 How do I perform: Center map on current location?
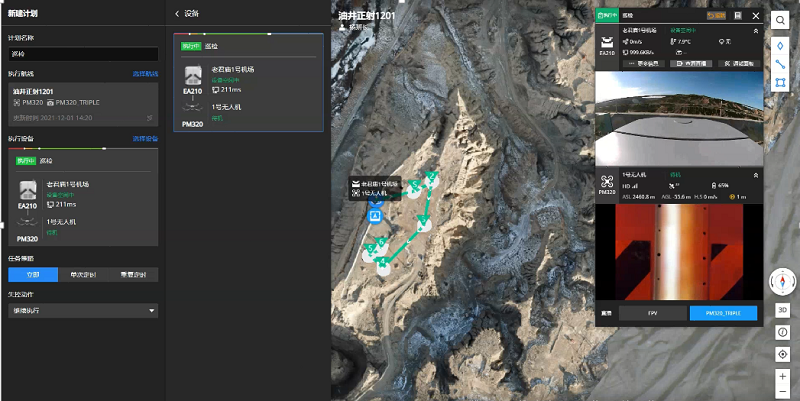click(x=782, y=354)
